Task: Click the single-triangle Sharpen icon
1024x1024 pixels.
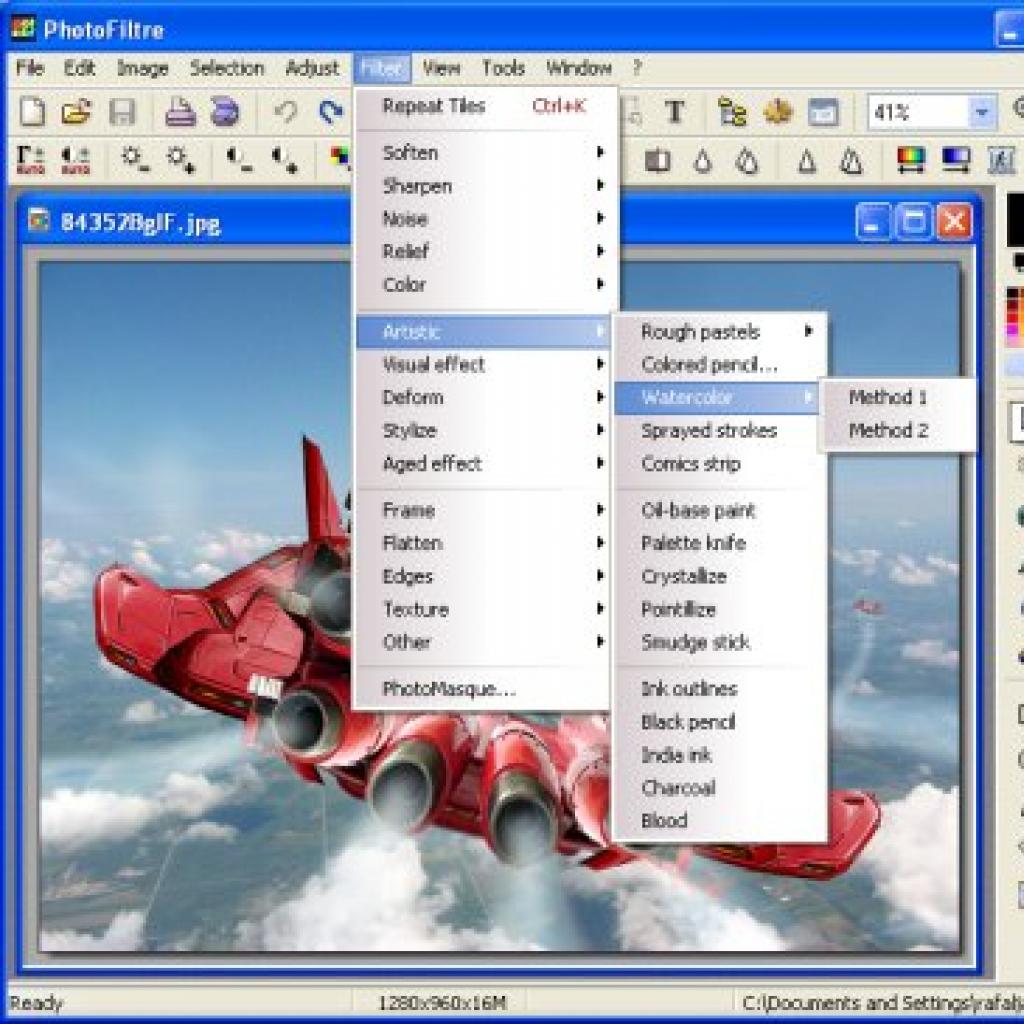Action: [807, 159]
